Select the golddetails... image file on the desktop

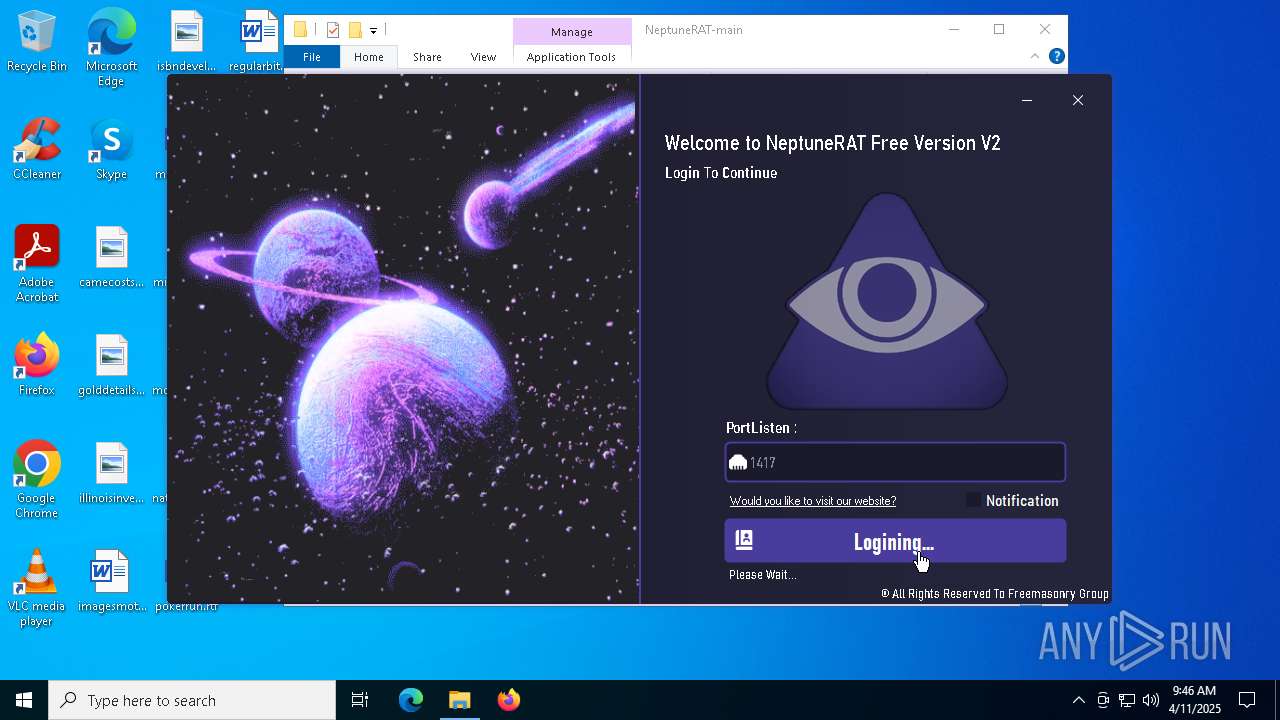point(111,365)
